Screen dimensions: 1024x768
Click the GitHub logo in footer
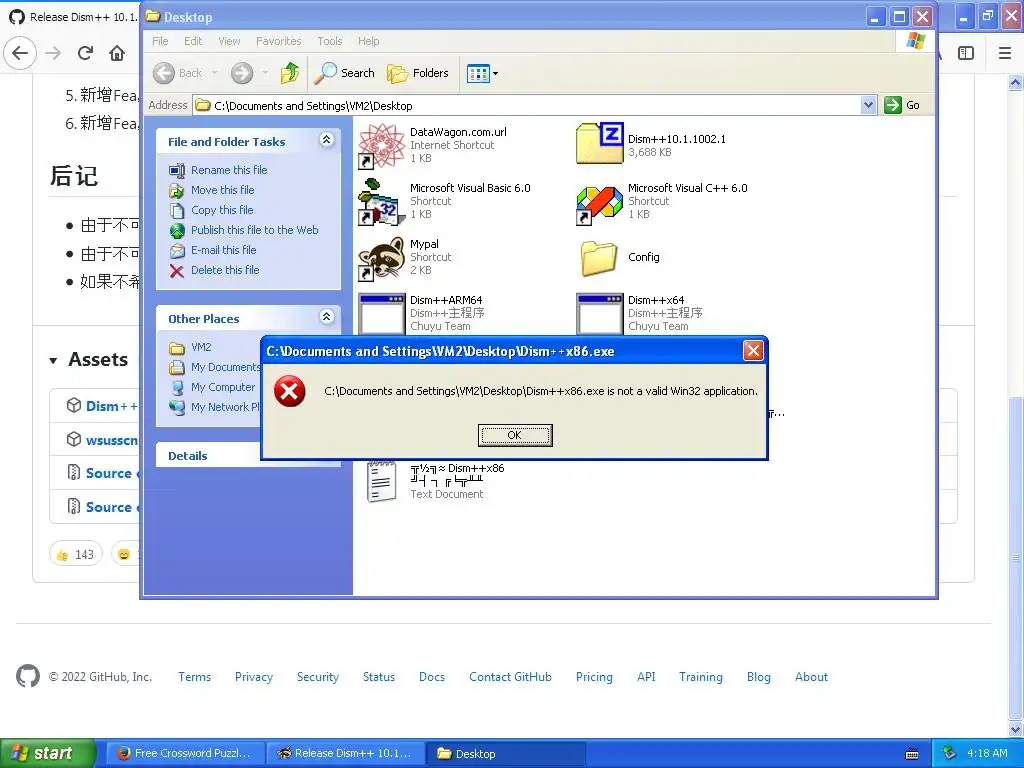pyautogui.click(x=27, y=677)
